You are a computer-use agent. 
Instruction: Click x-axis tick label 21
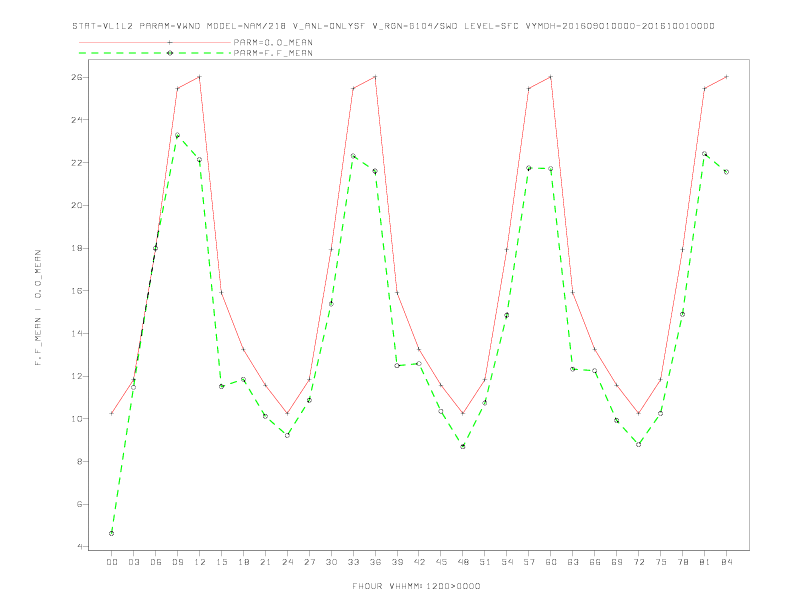pyautogui.click(x=265, y=562)
